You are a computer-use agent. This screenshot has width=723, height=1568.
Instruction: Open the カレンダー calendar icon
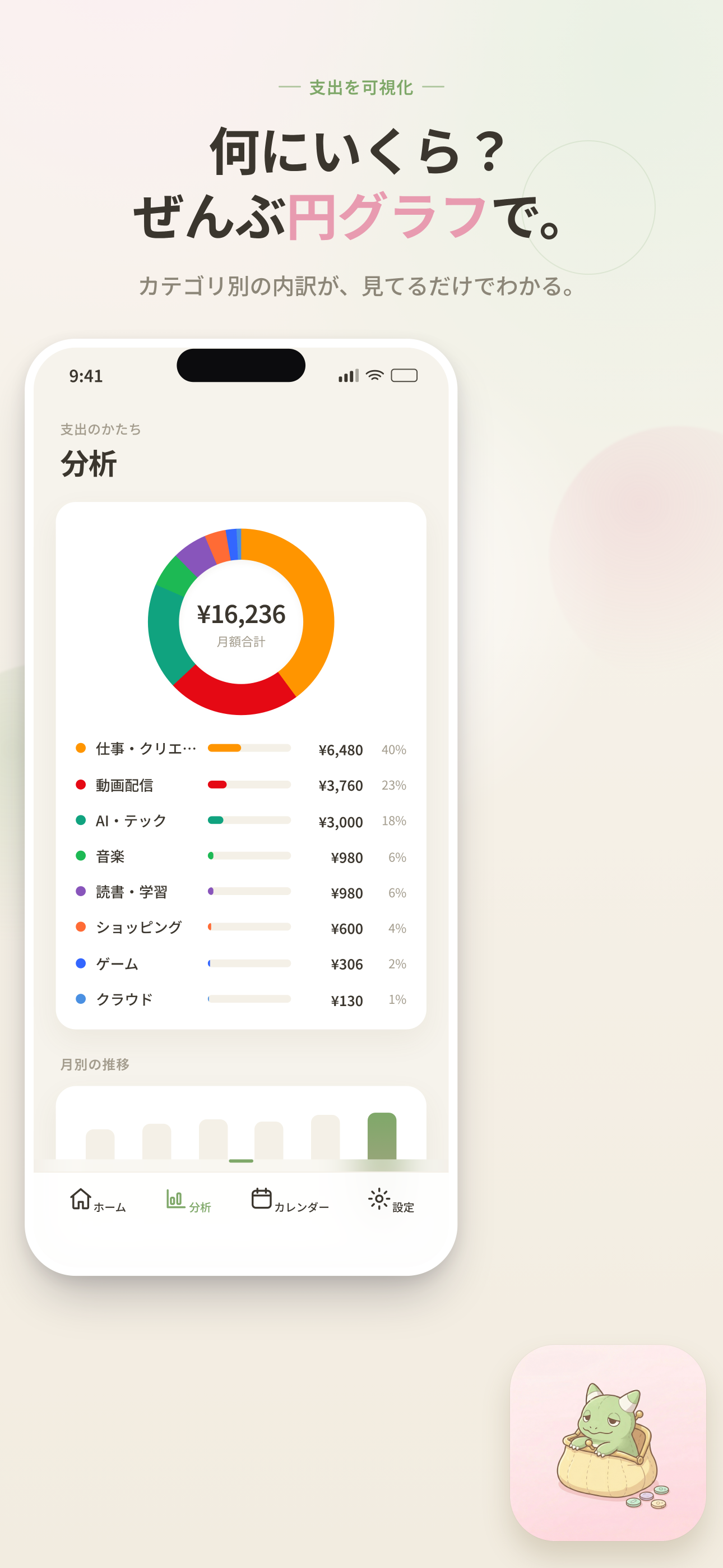(262, 1198)
